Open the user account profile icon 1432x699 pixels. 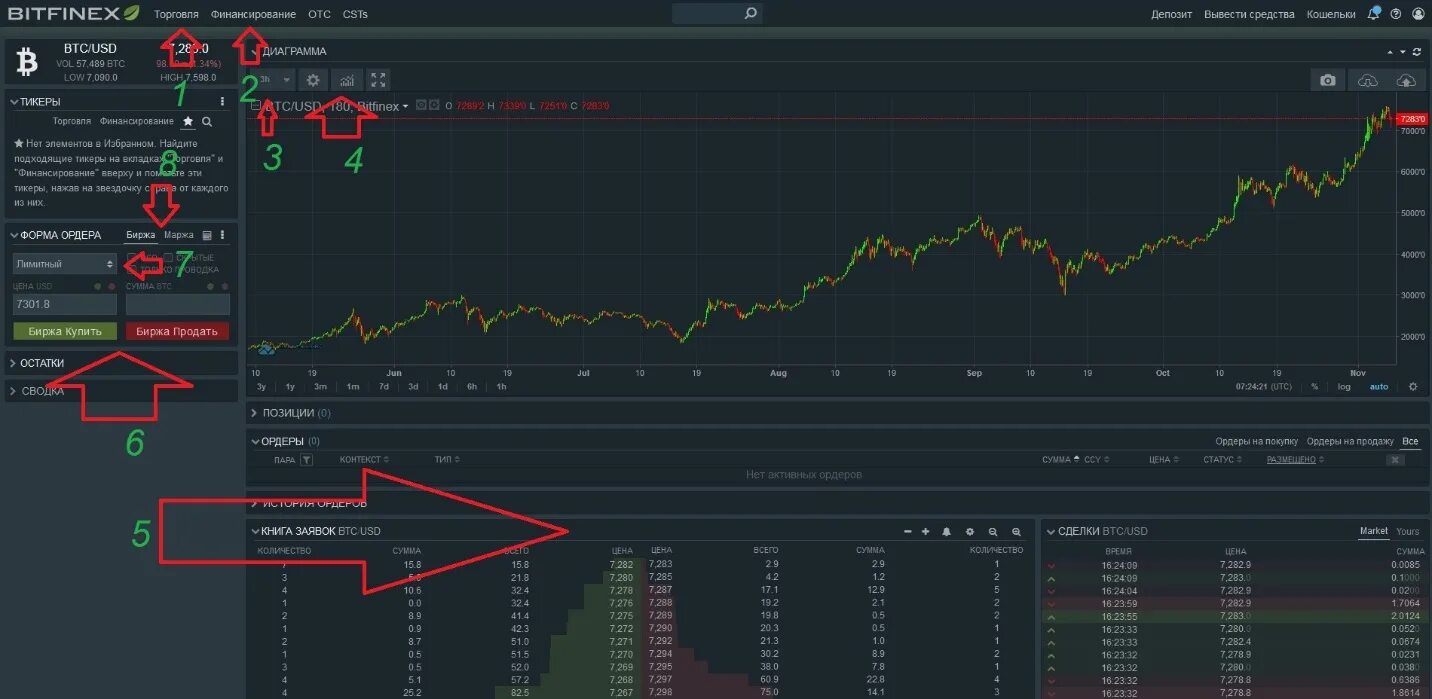tap(1418, 14)
